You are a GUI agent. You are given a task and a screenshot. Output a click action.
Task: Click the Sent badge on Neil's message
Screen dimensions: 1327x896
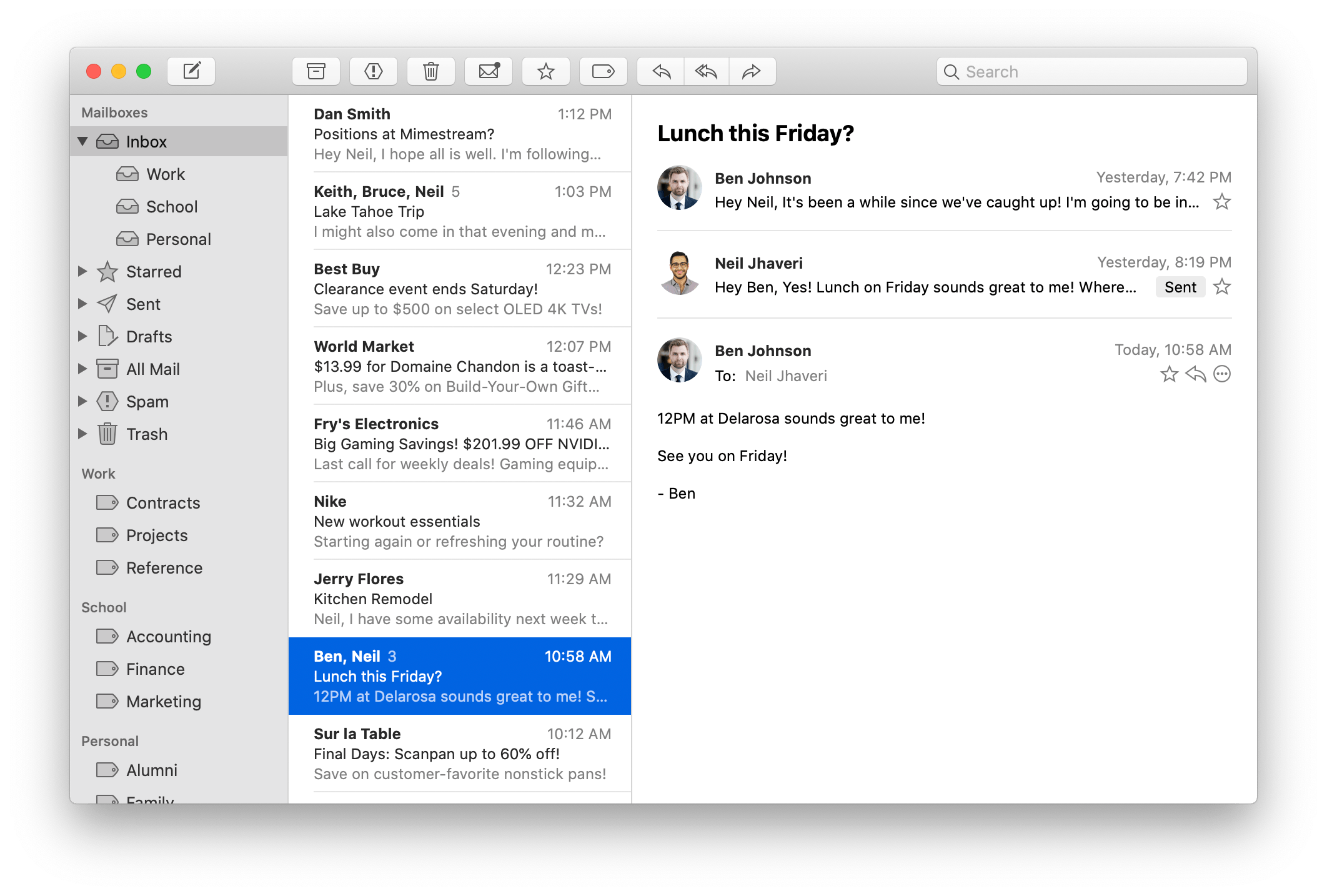(1180, 287)
